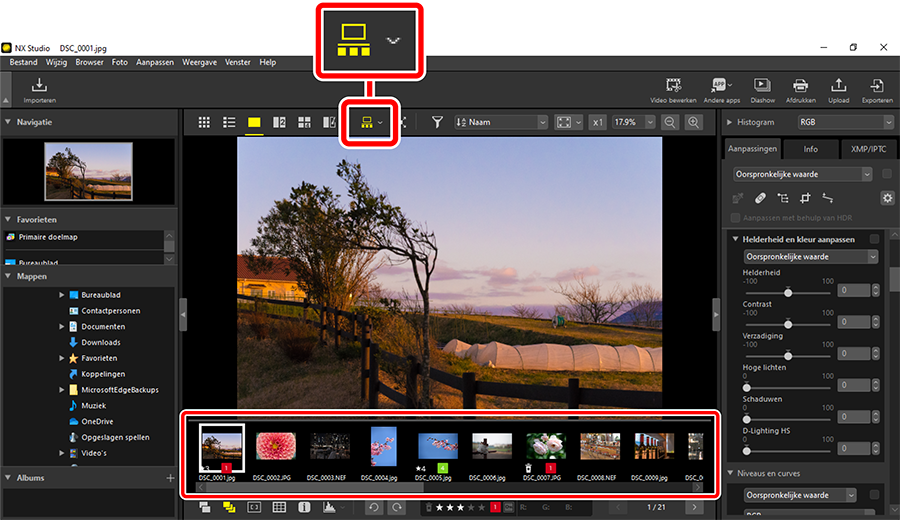Expand the Histogram panel
900x520 pixels.
730,122
